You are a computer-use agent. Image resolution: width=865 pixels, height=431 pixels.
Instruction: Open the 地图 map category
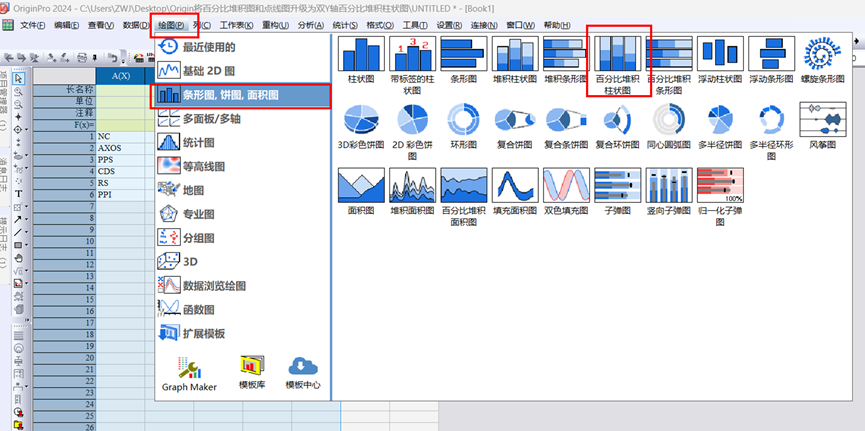click(241, 190)
